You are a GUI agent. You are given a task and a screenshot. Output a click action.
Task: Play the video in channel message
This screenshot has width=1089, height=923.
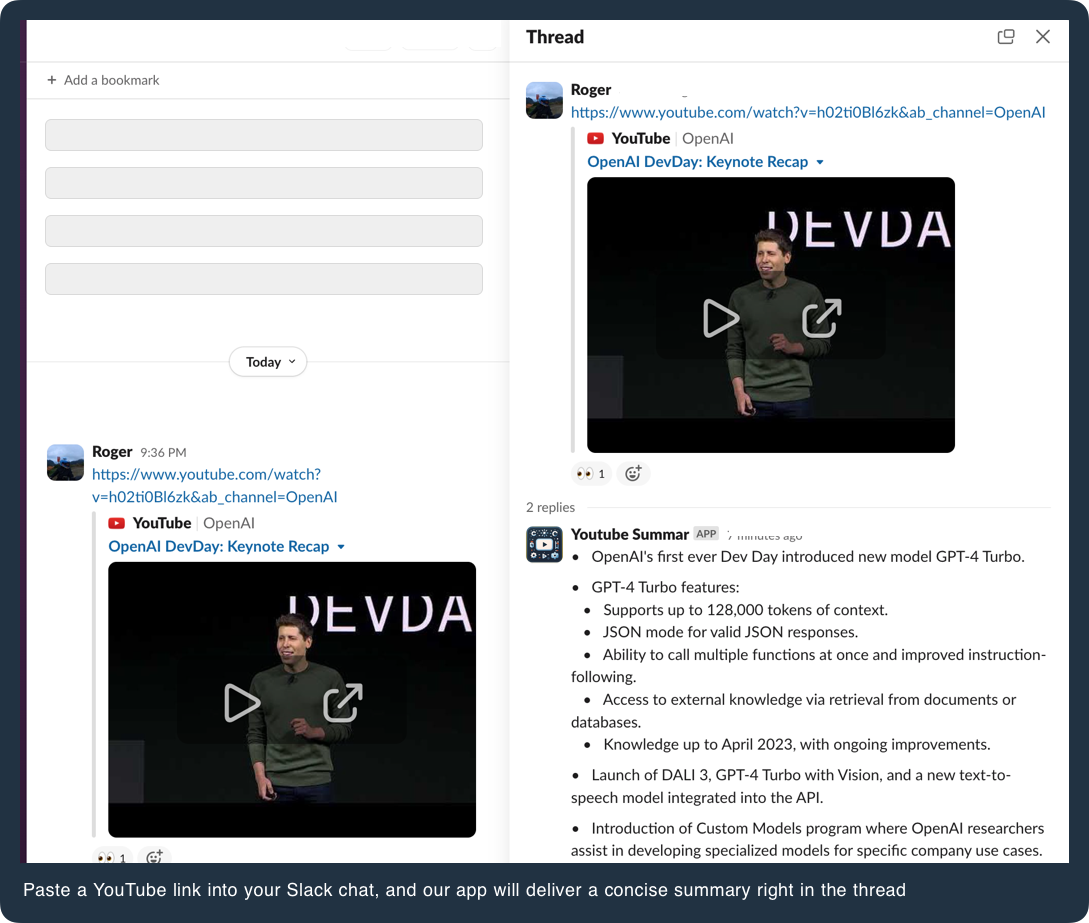(x=242, y=703)
